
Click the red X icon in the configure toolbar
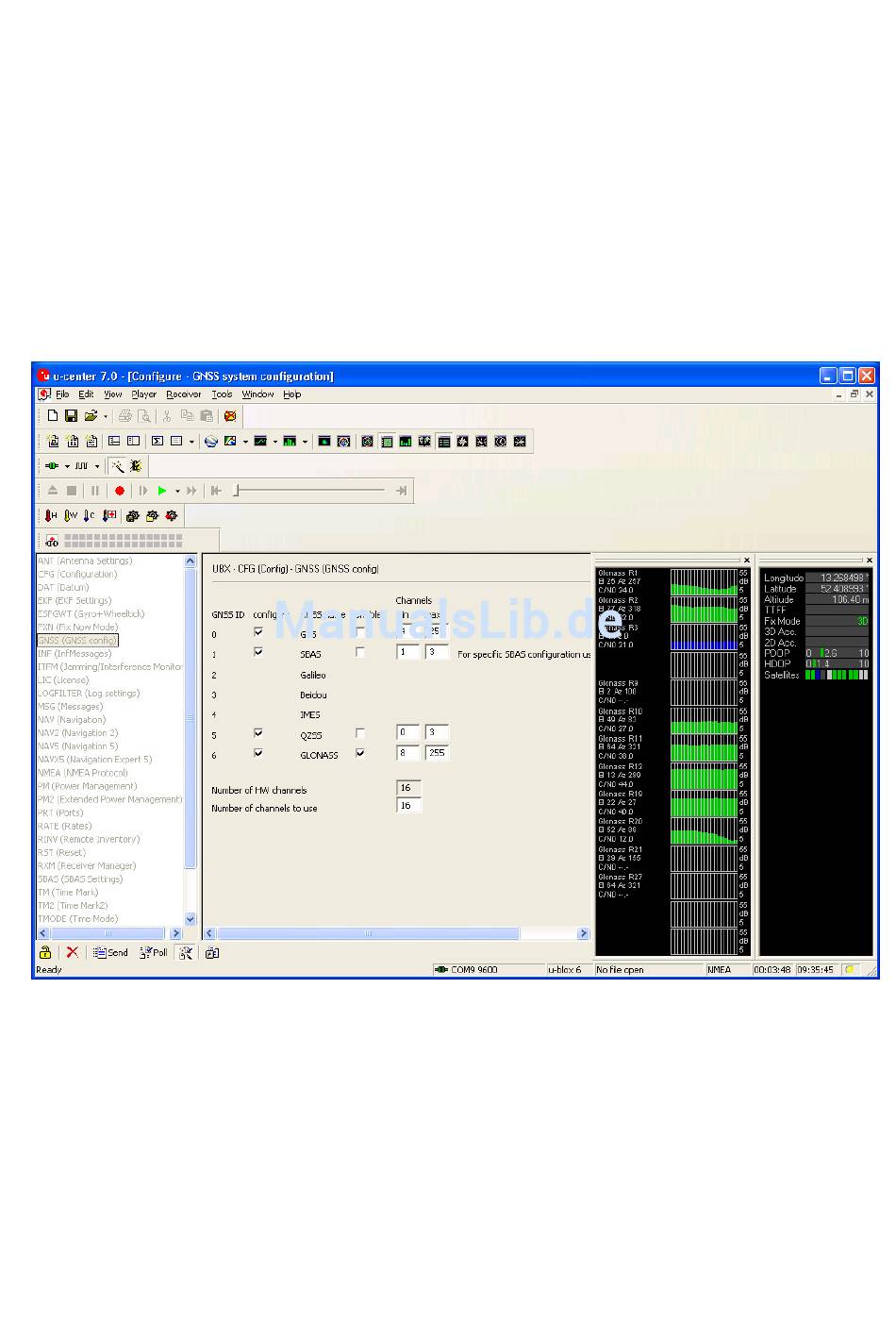[x=72, y=952]
